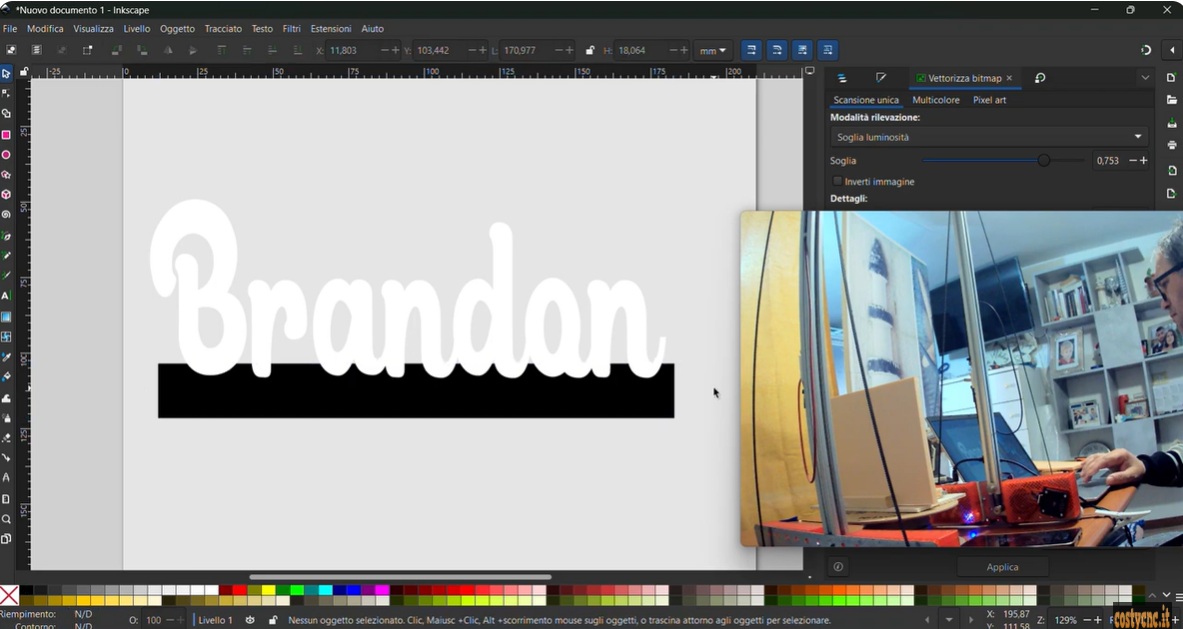Select the Text tool
Screen dimensions: 1183x629
tap(6, 296)
